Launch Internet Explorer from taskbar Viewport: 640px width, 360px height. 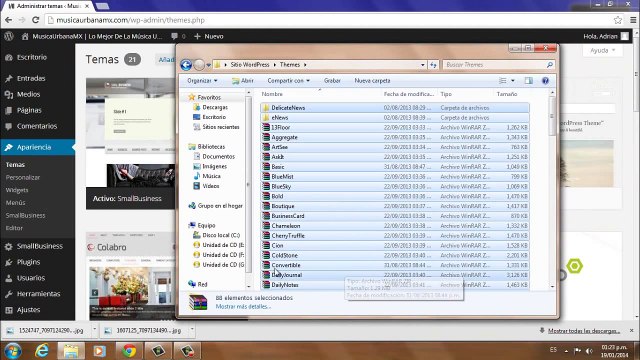[x=42, y=351]
